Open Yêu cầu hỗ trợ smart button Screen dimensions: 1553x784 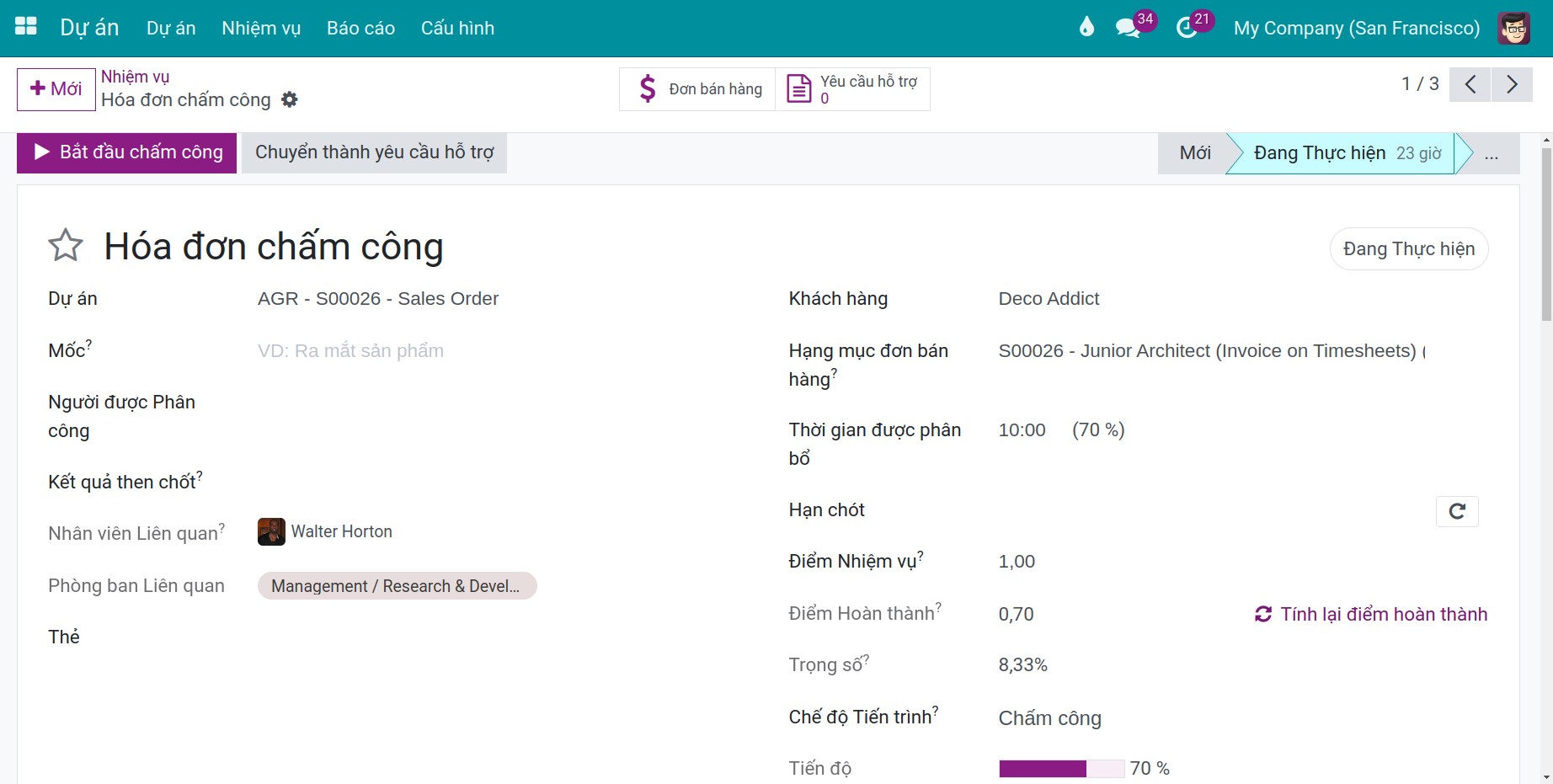(852, 89)
